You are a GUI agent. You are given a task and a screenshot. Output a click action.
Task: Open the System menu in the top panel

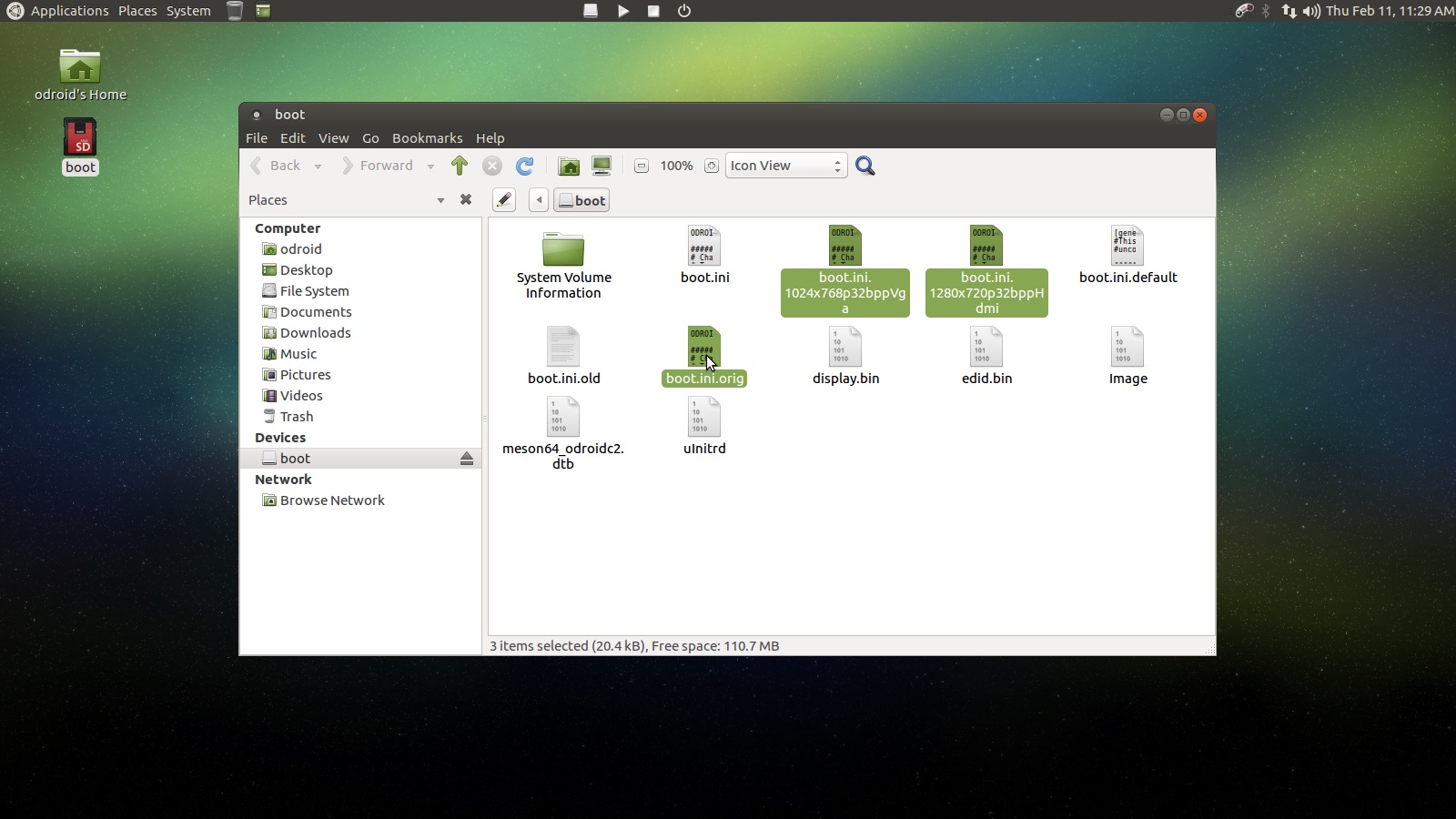(x=187, y=11)
